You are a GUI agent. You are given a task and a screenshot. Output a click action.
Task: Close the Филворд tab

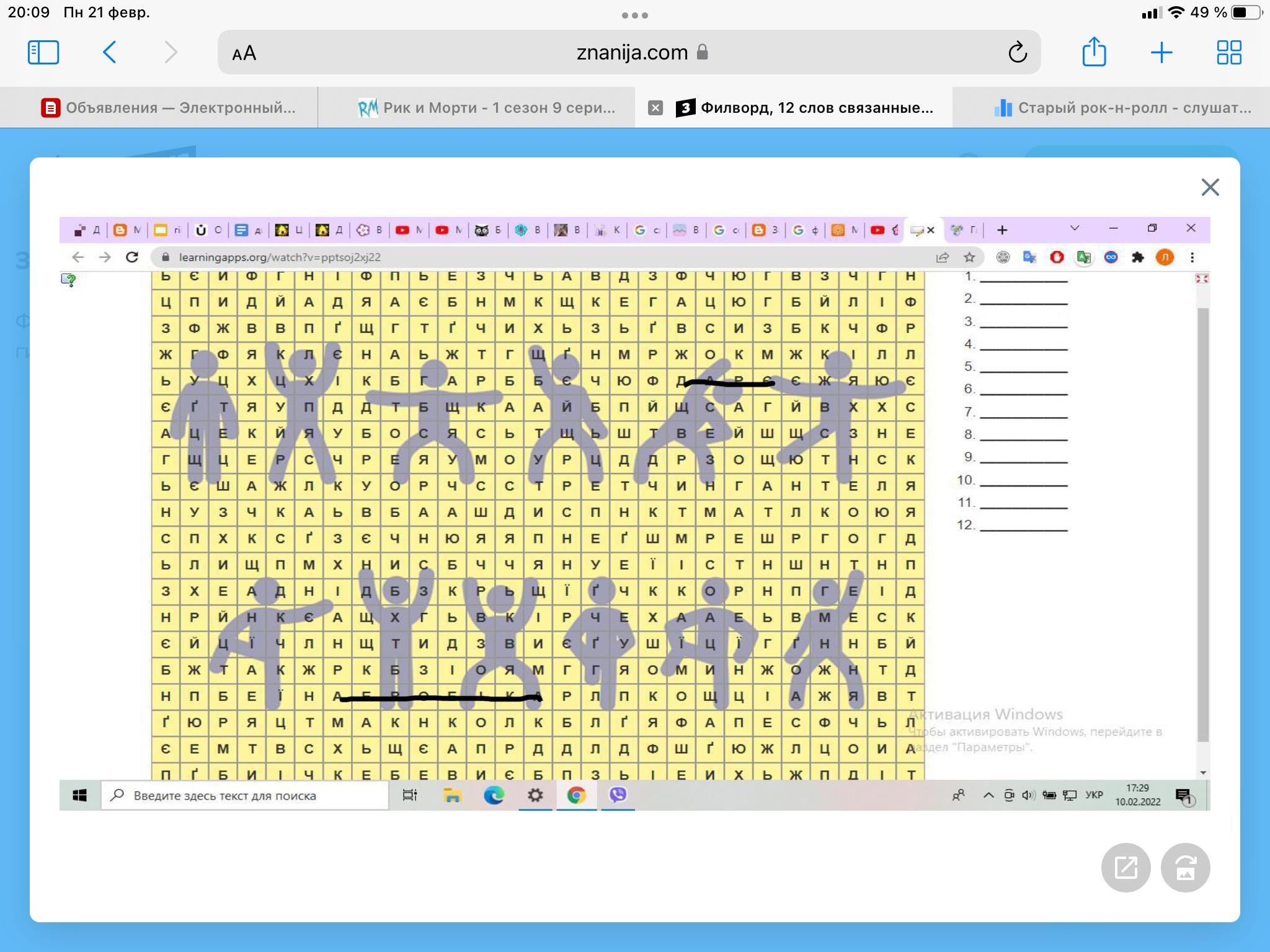pos(655,108)
